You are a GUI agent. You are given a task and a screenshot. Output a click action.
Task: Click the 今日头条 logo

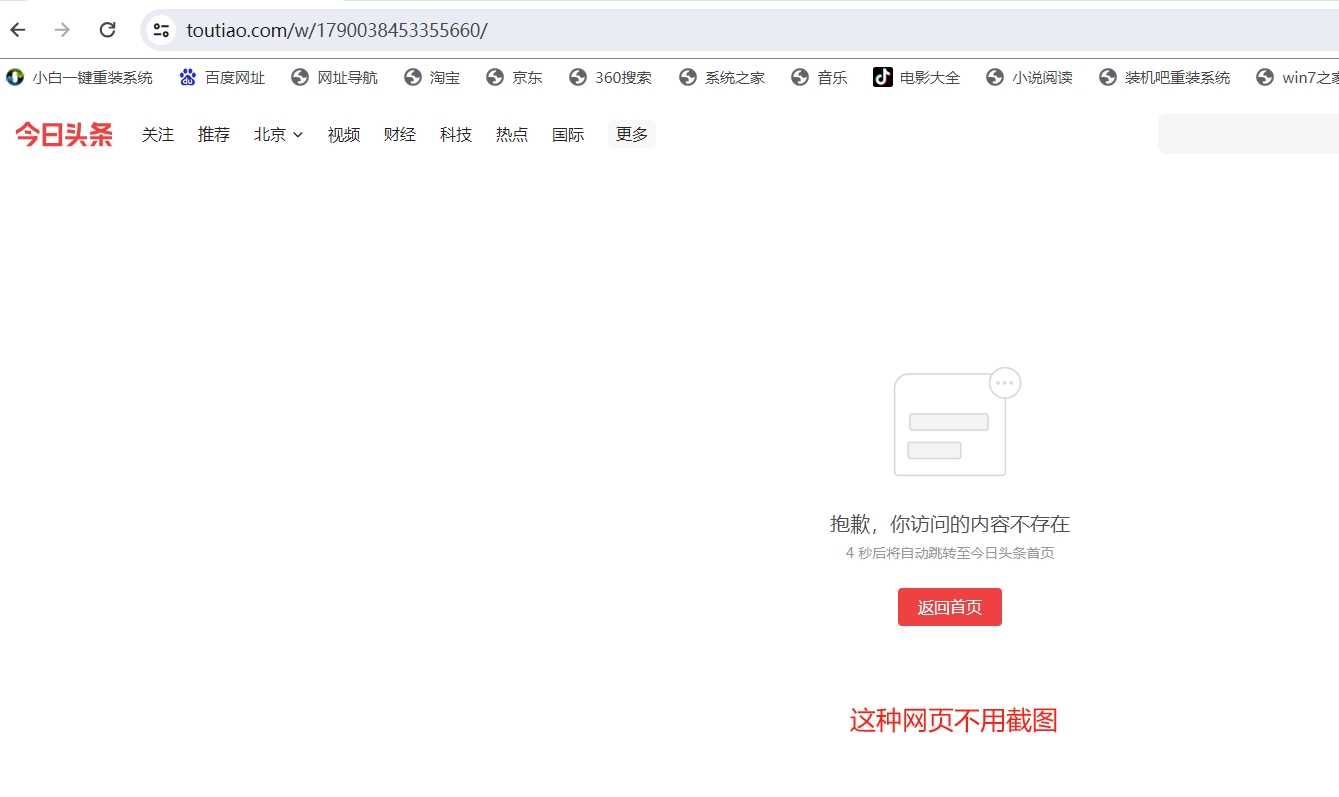[x=64, y=134]
